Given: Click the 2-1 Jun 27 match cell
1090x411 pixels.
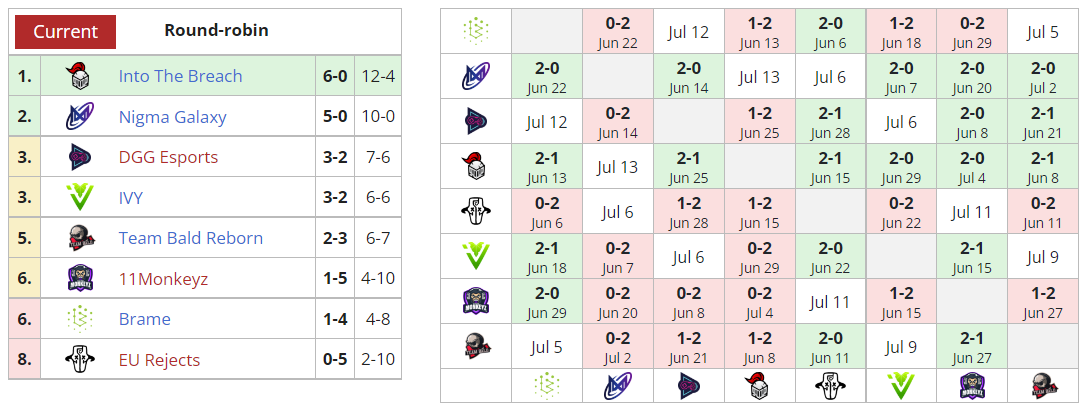Looking at the screenshot, I should pos(972,345).
